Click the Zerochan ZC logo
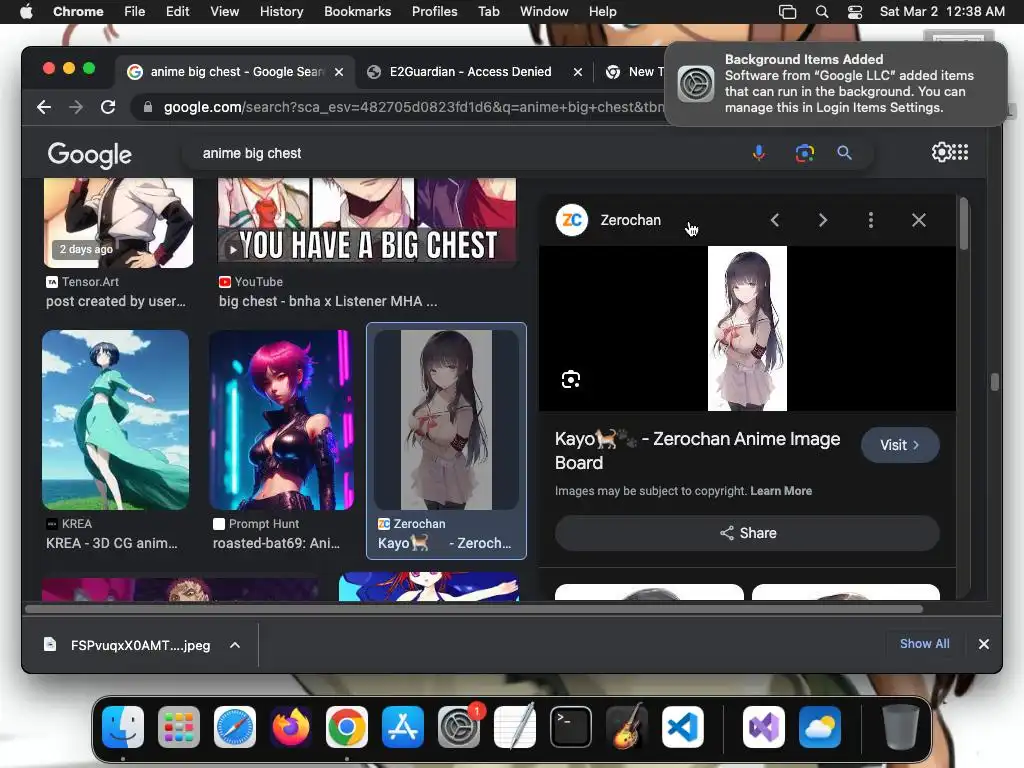Image resolution: width=1024 pixels, height=768 pixels. [571, 220]
